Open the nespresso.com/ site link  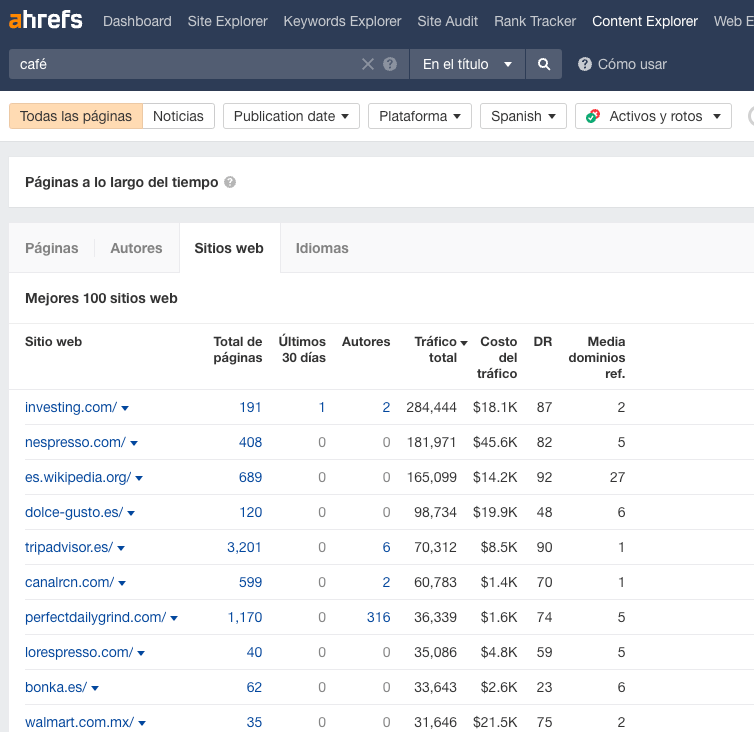(75, 442)
